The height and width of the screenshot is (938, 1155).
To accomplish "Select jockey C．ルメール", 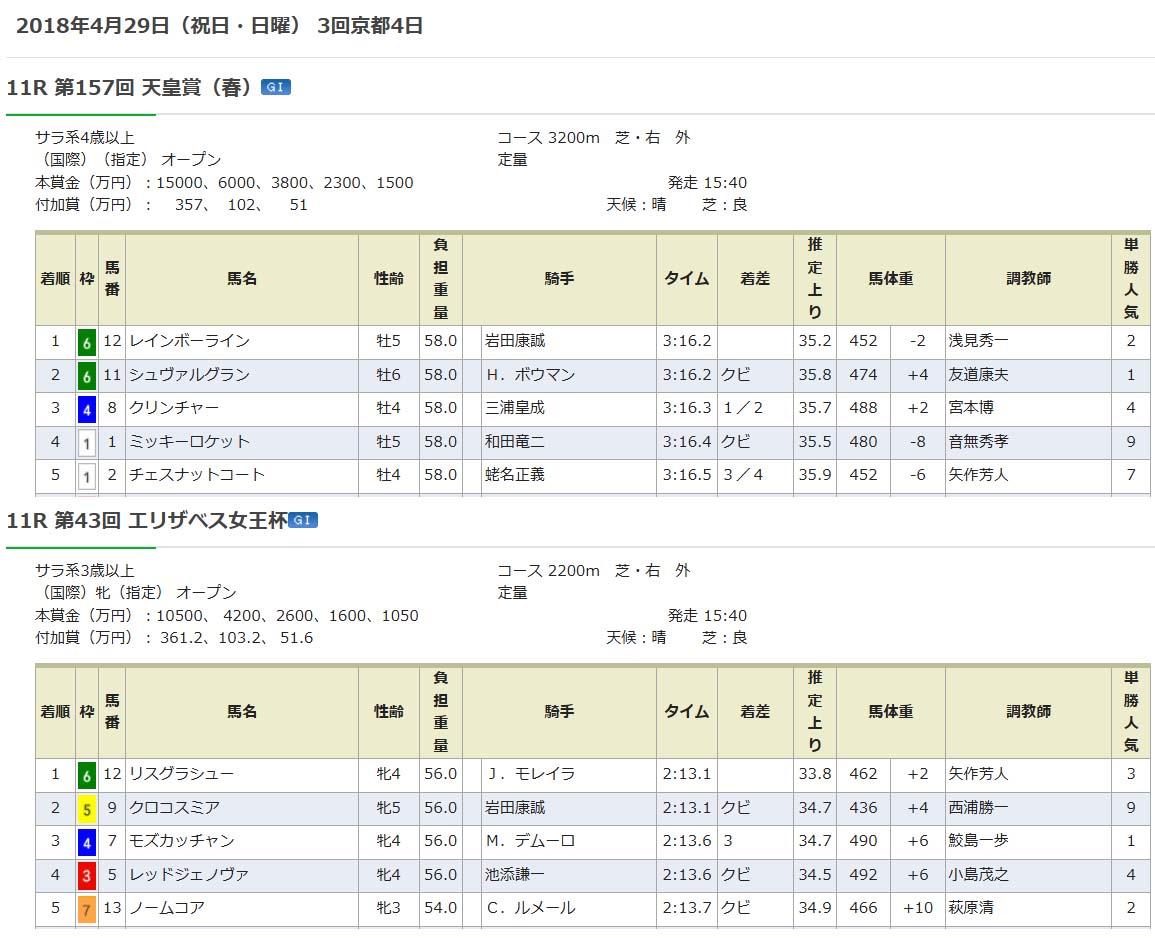I will [x=531, y=908].
